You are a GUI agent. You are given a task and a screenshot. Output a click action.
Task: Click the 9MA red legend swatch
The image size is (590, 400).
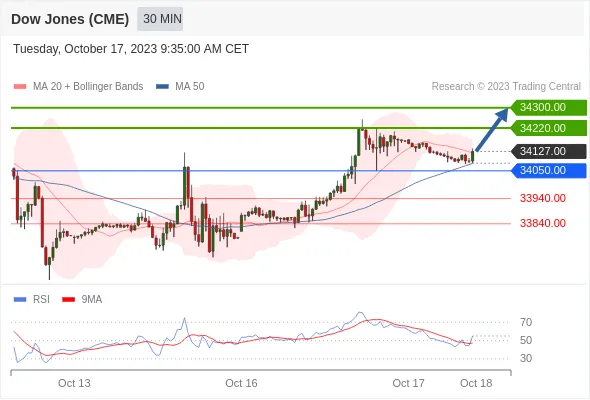[68, 300]
